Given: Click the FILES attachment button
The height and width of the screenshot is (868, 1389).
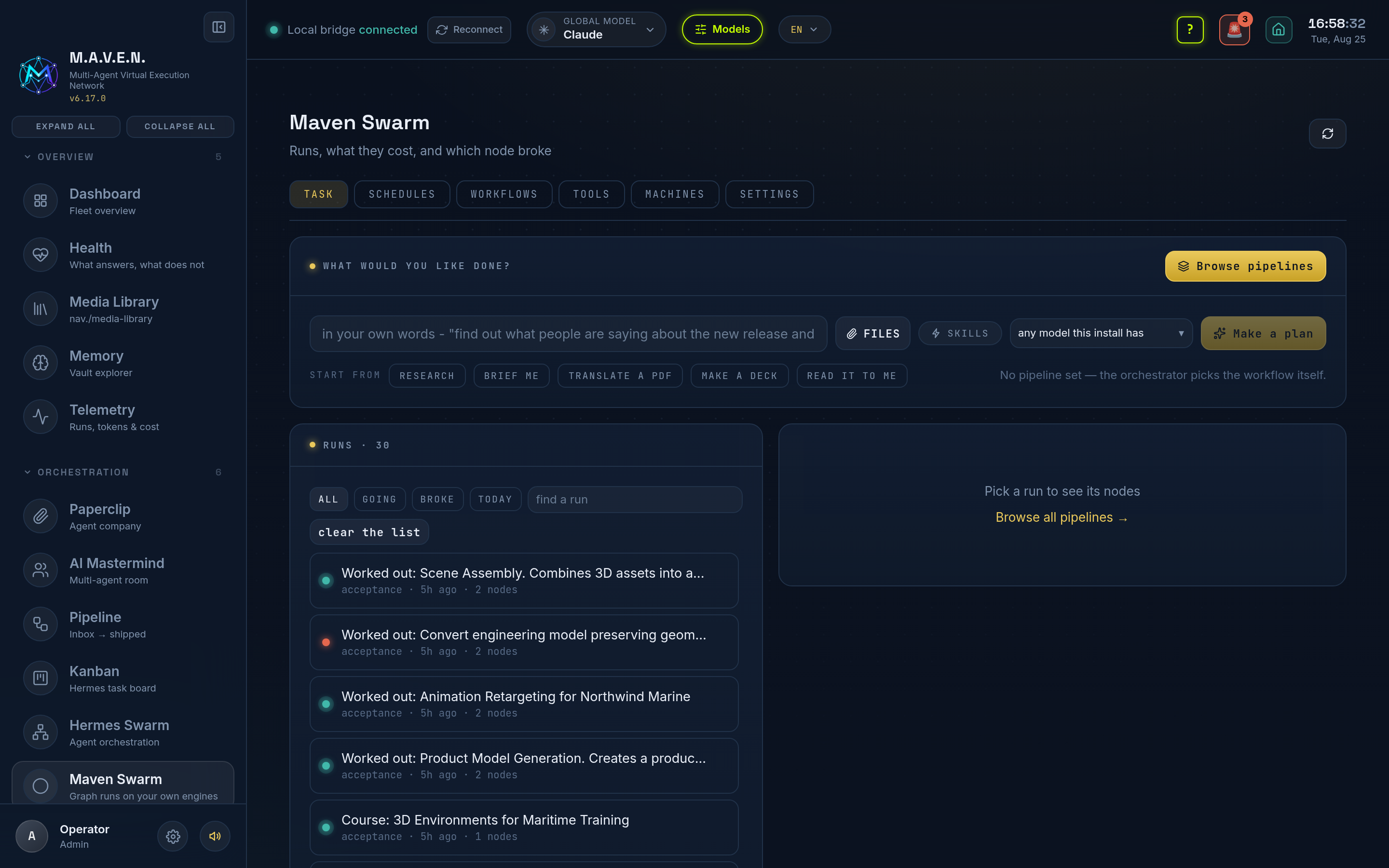Looking at the screenshot, I should 872,333.
